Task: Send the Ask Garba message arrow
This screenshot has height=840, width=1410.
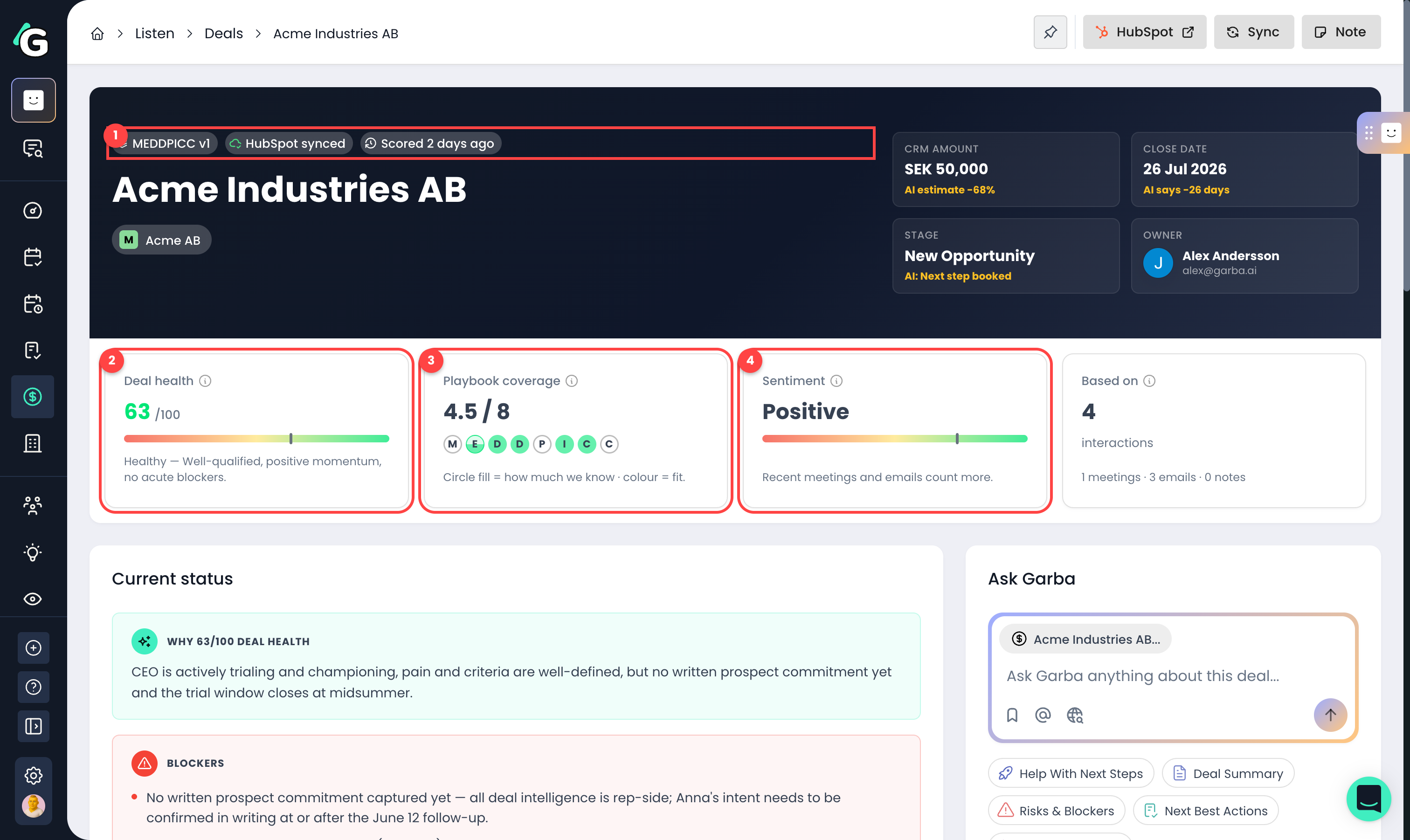Action: (1330, 715)
